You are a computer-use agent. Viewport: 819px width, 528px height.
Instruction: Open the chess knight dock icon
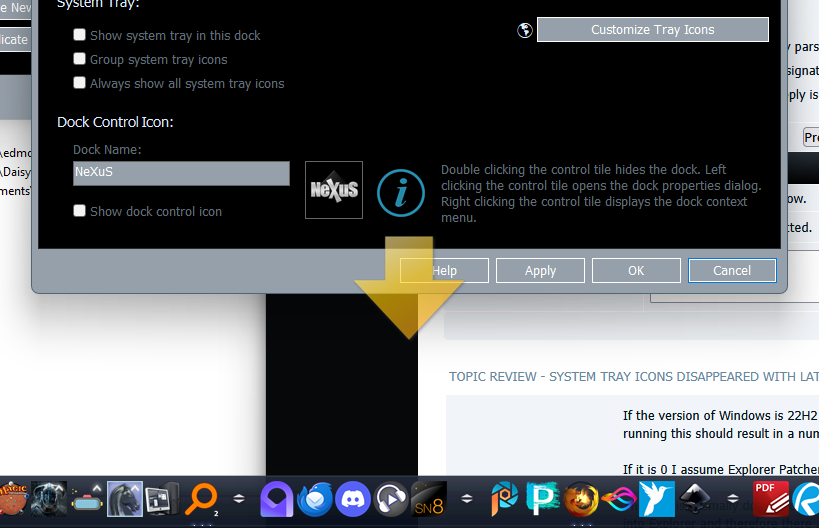click(125, 499)
